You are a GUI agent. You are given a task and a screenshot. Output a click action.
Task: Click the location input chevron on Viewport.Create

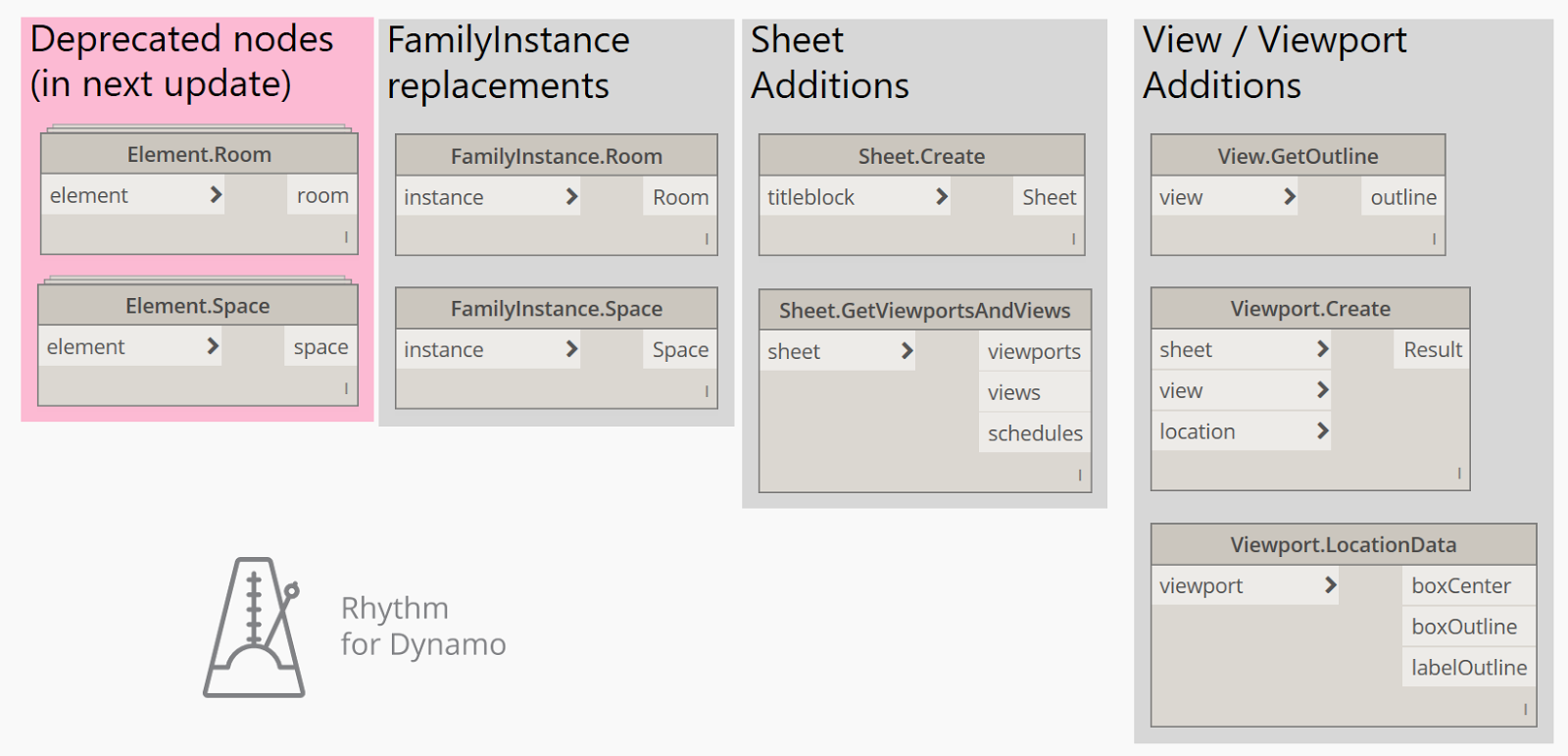point(1322,431)
